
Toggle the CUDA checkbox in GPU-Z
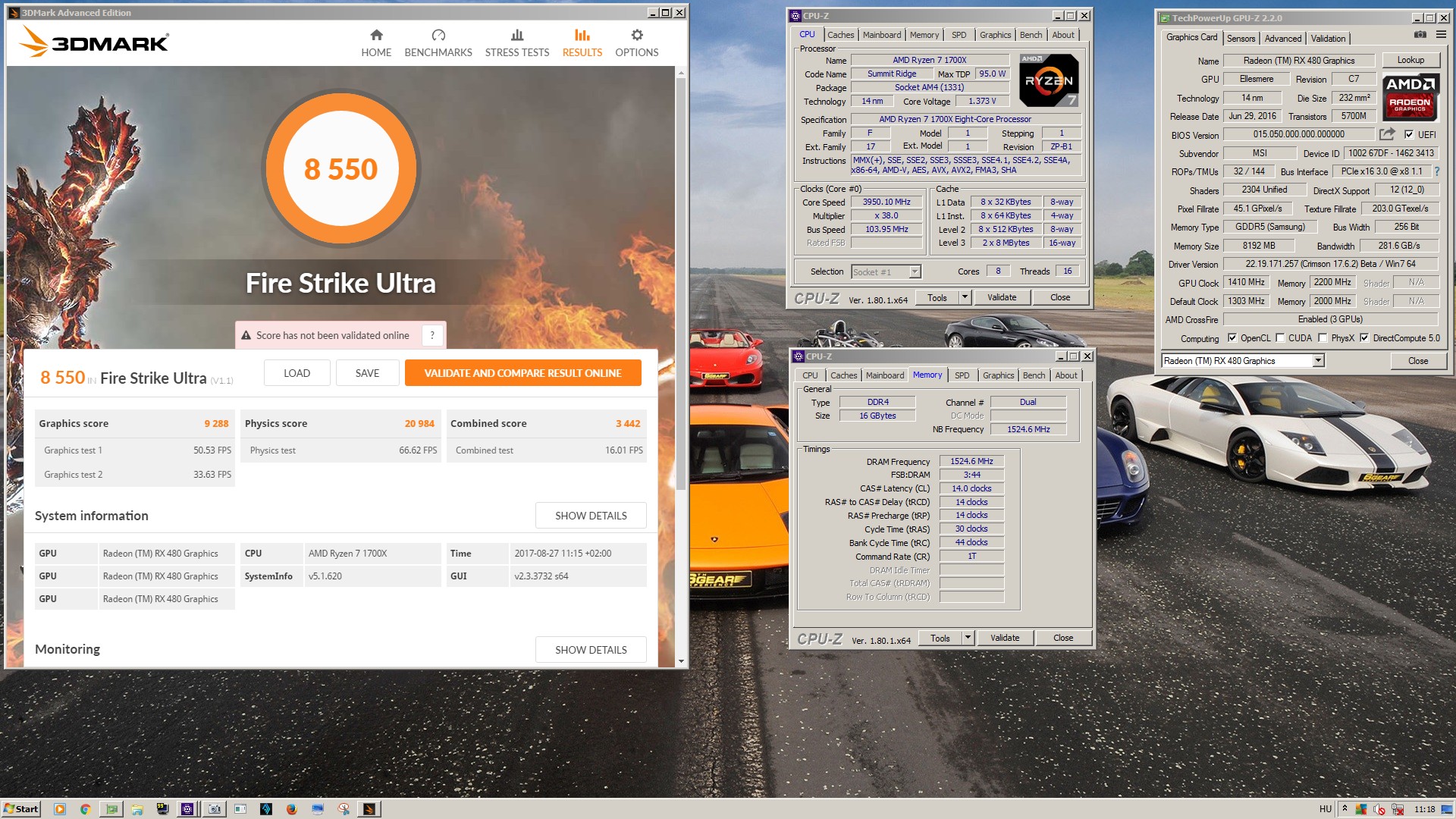point(1280,338)
